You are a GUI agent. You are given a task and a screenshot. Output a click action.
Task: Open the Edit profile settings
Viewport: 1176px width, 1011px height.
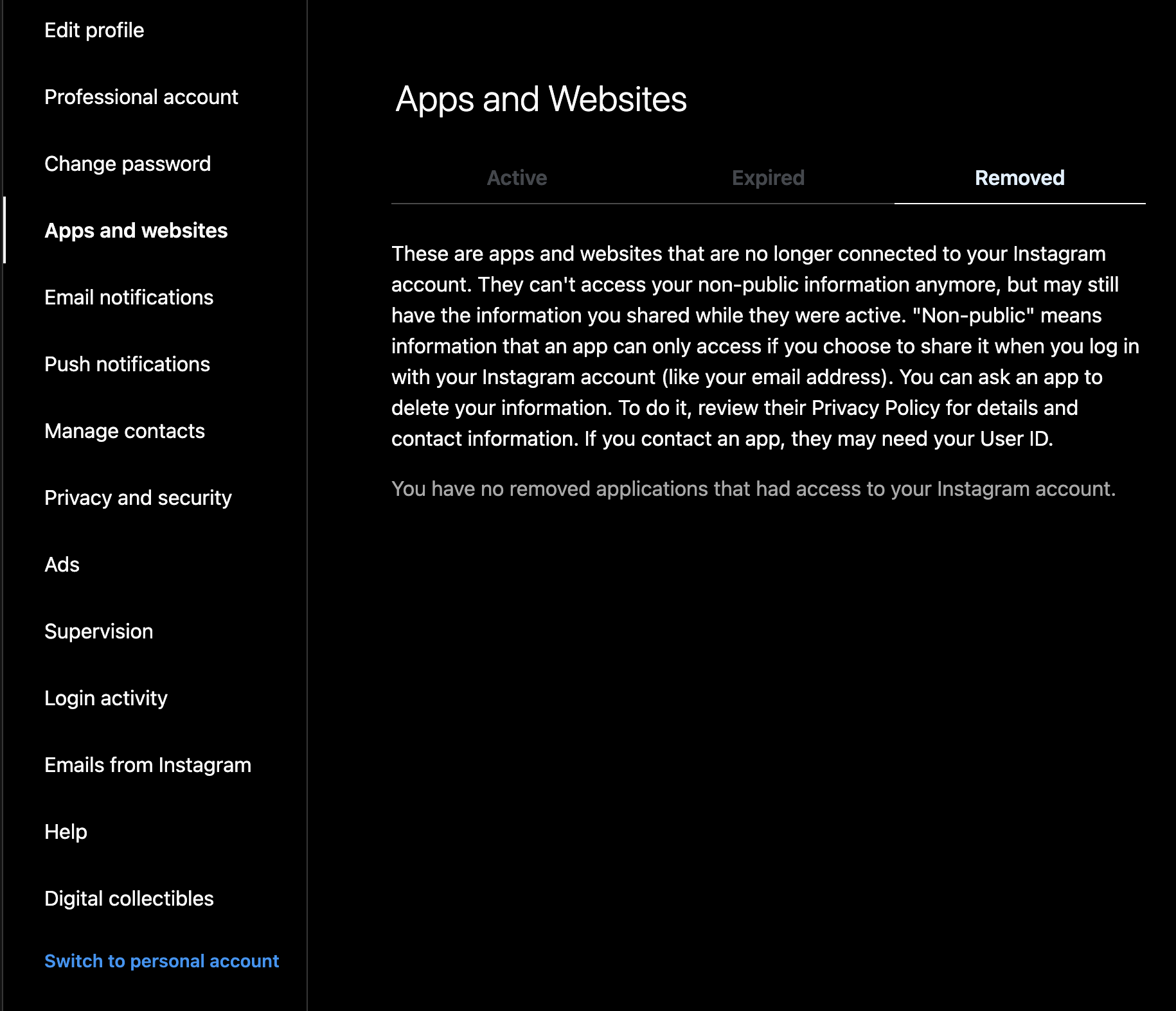pos(94,30)
